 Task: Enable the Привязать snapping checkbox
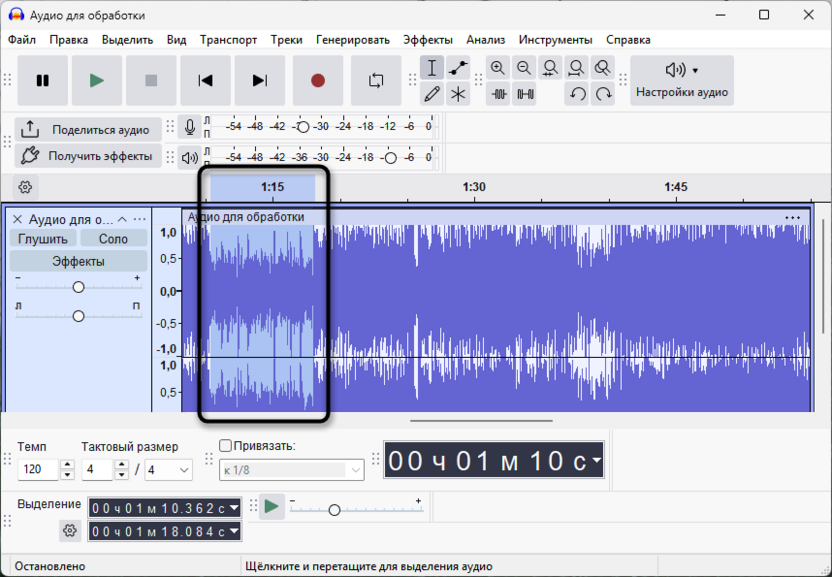pyautogui.click(x=225, y=444)
